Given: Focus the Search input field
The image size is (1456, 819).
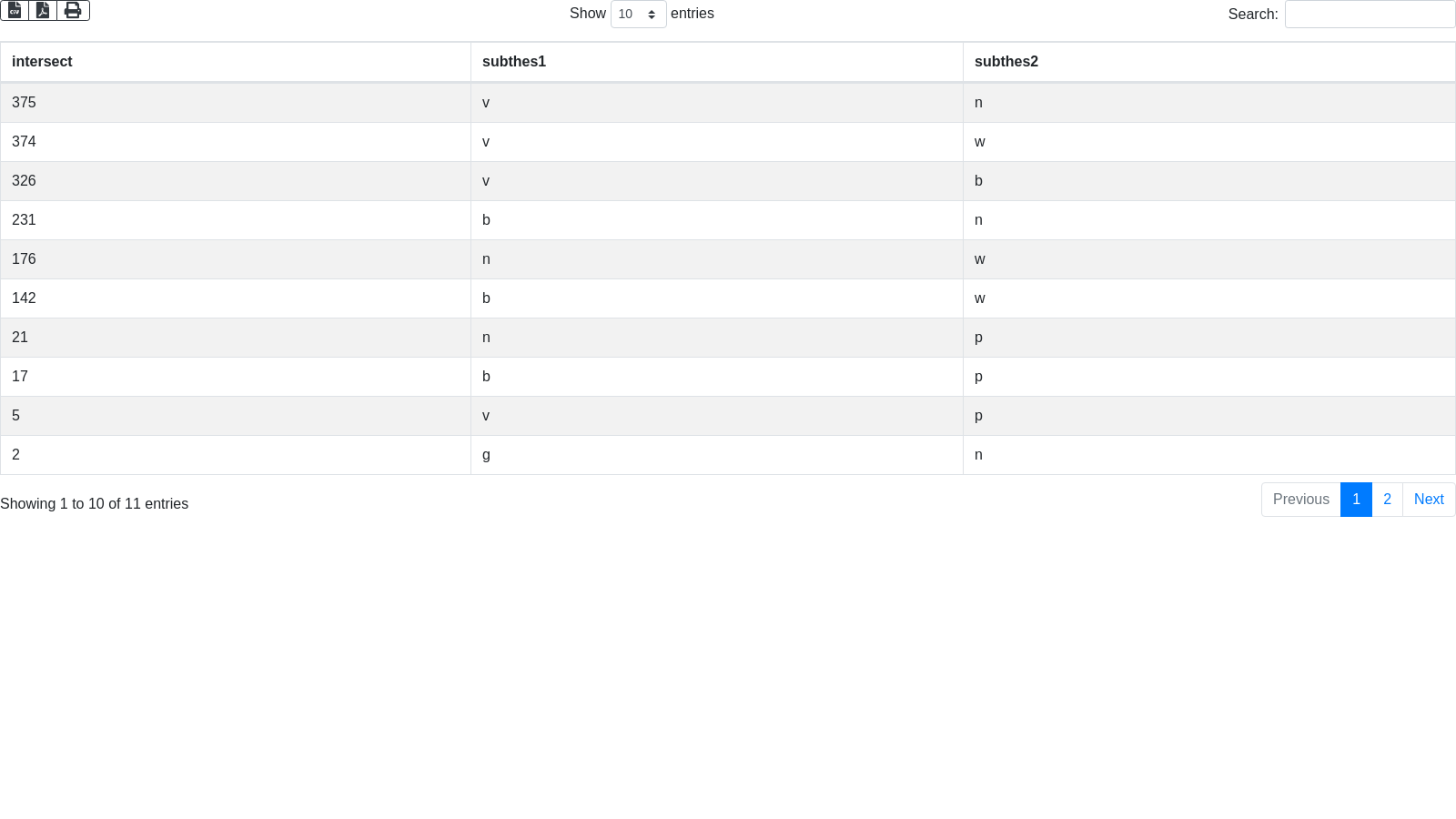Looking at the screenshot, I should (x=1370, y=15).
